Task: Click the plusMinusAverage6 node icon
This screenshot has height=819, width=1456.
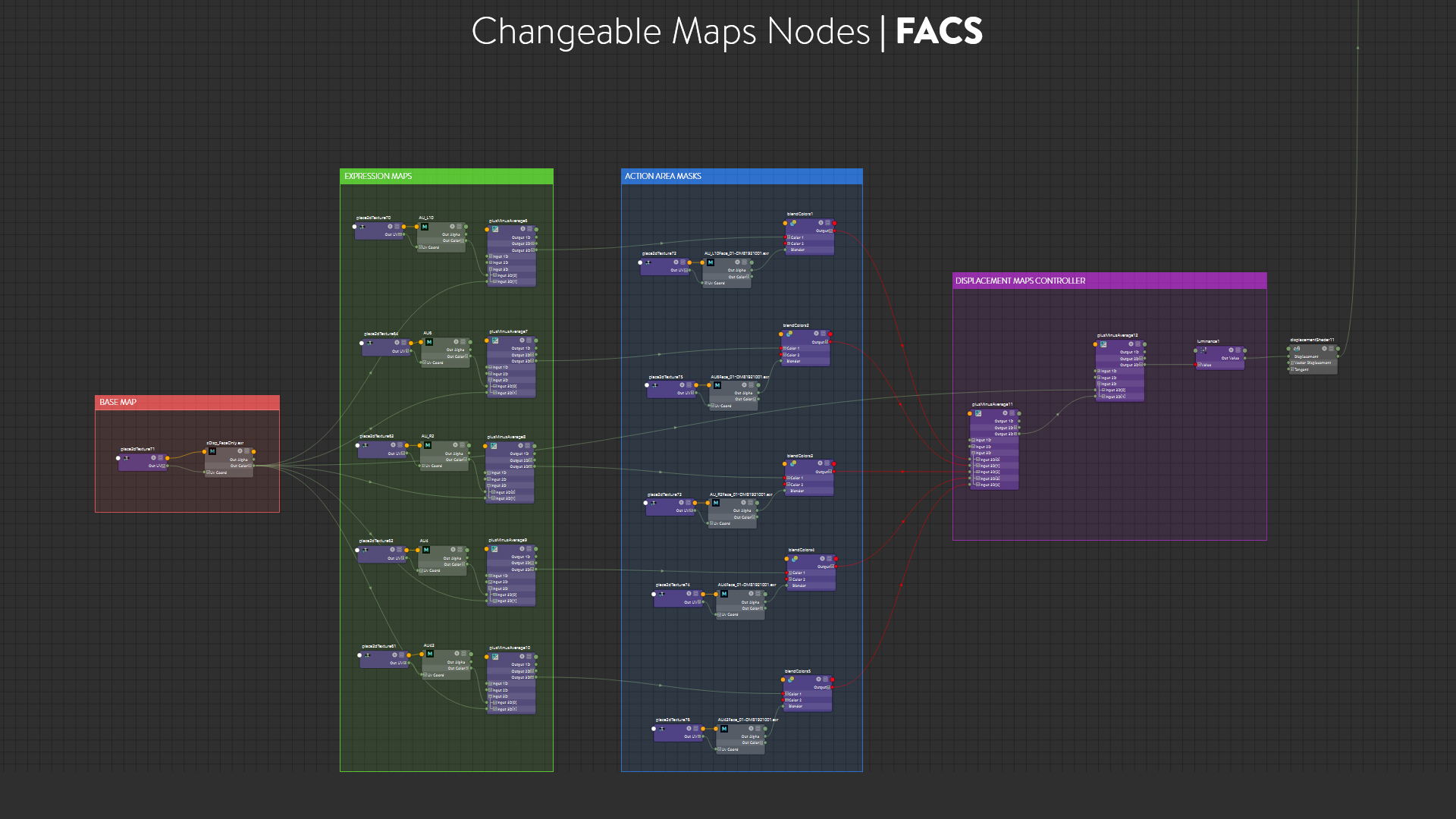Action: coord(494,229)
